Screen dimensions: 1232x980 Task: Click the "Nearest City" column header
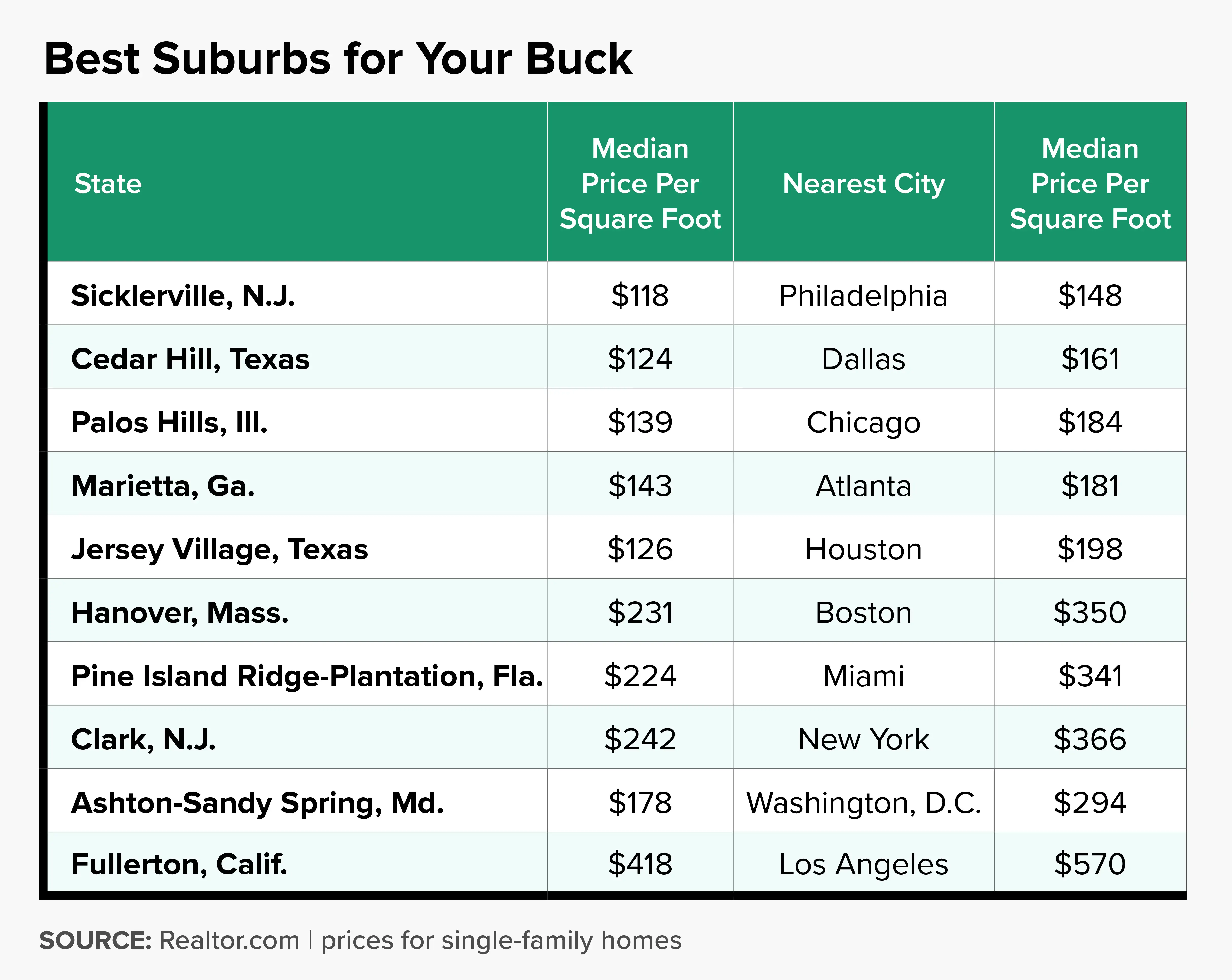click(x=864, y=184)
